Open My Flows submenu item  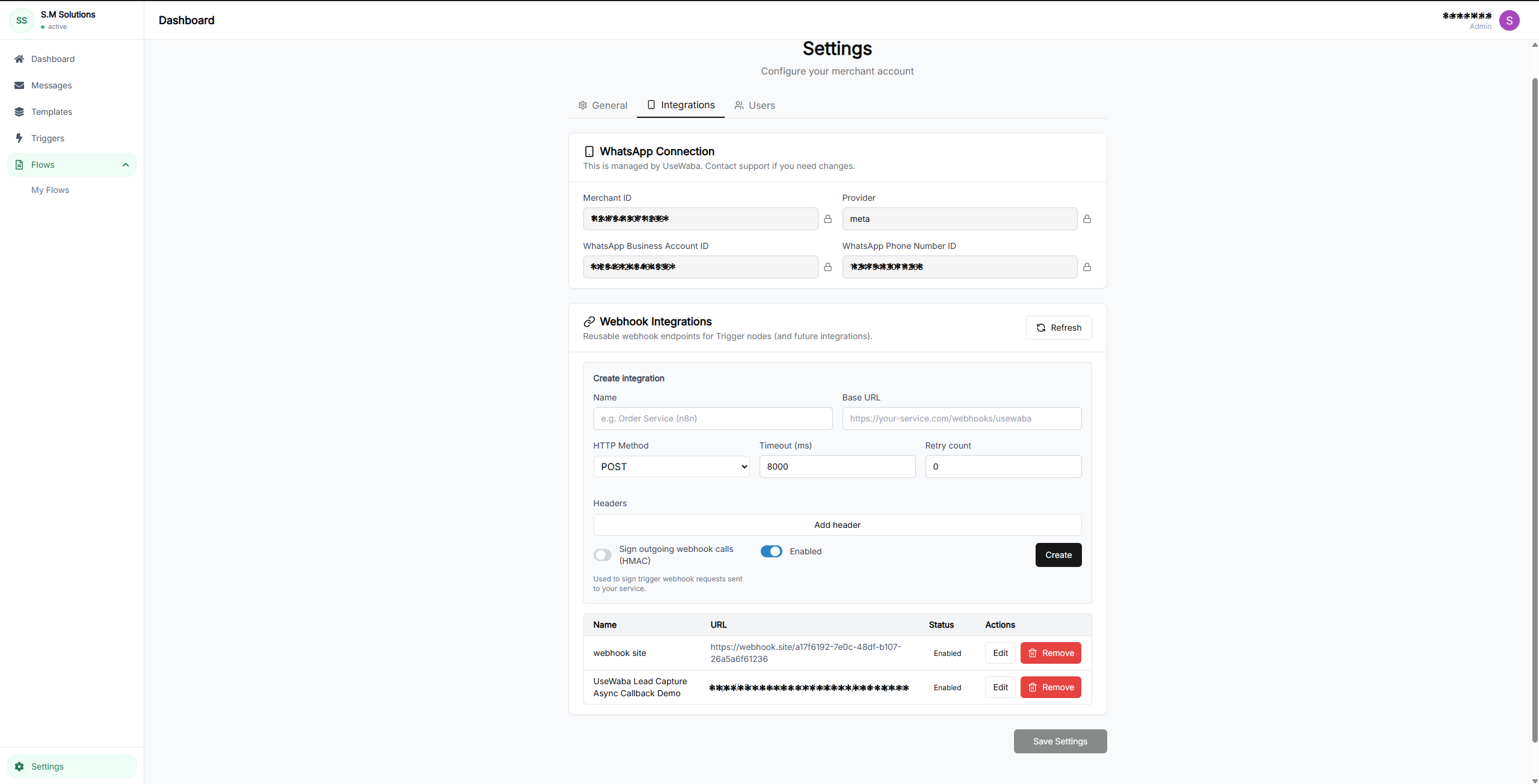click(50, 190)
